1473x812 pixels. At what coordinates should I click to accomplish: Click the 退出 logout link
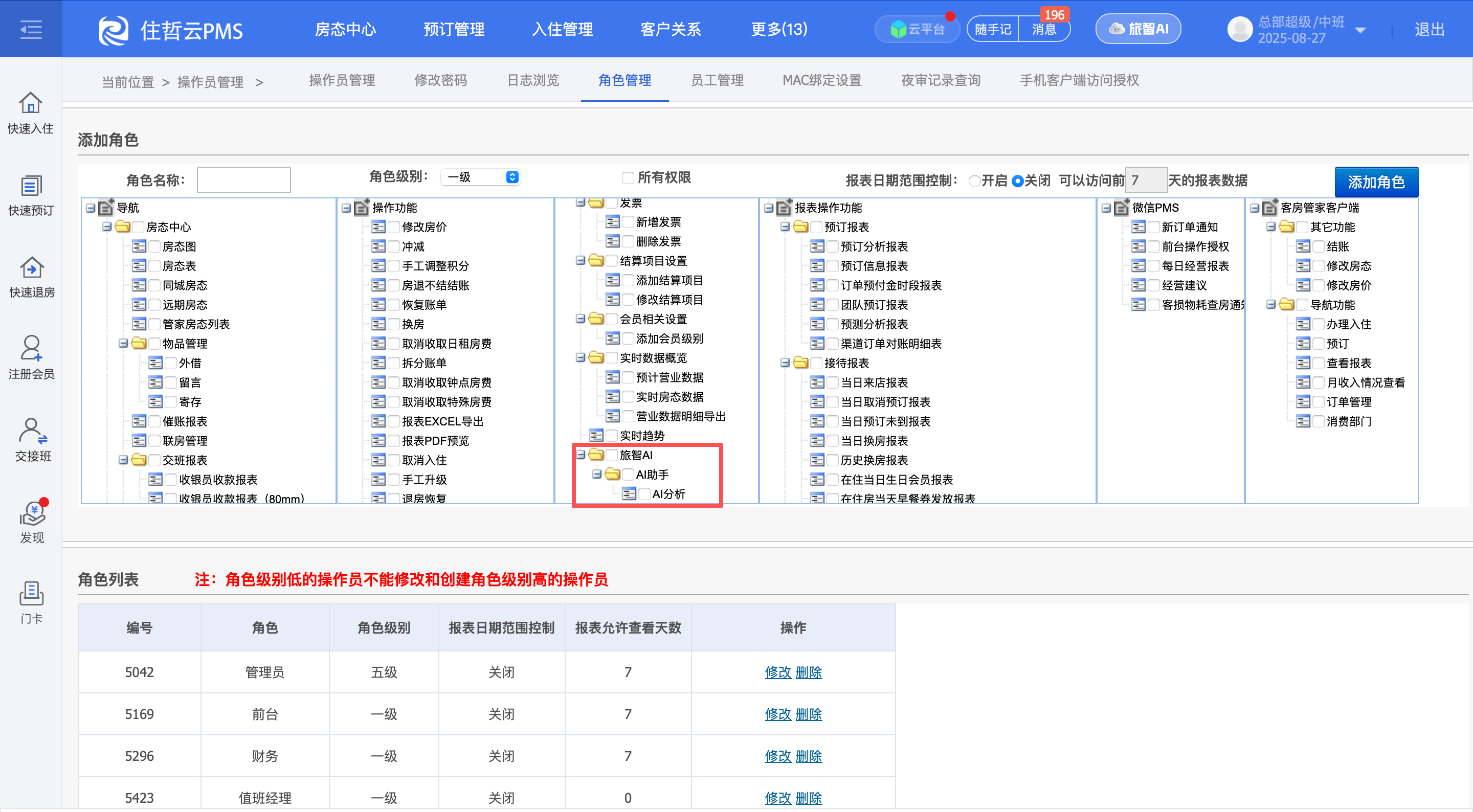1430,30
